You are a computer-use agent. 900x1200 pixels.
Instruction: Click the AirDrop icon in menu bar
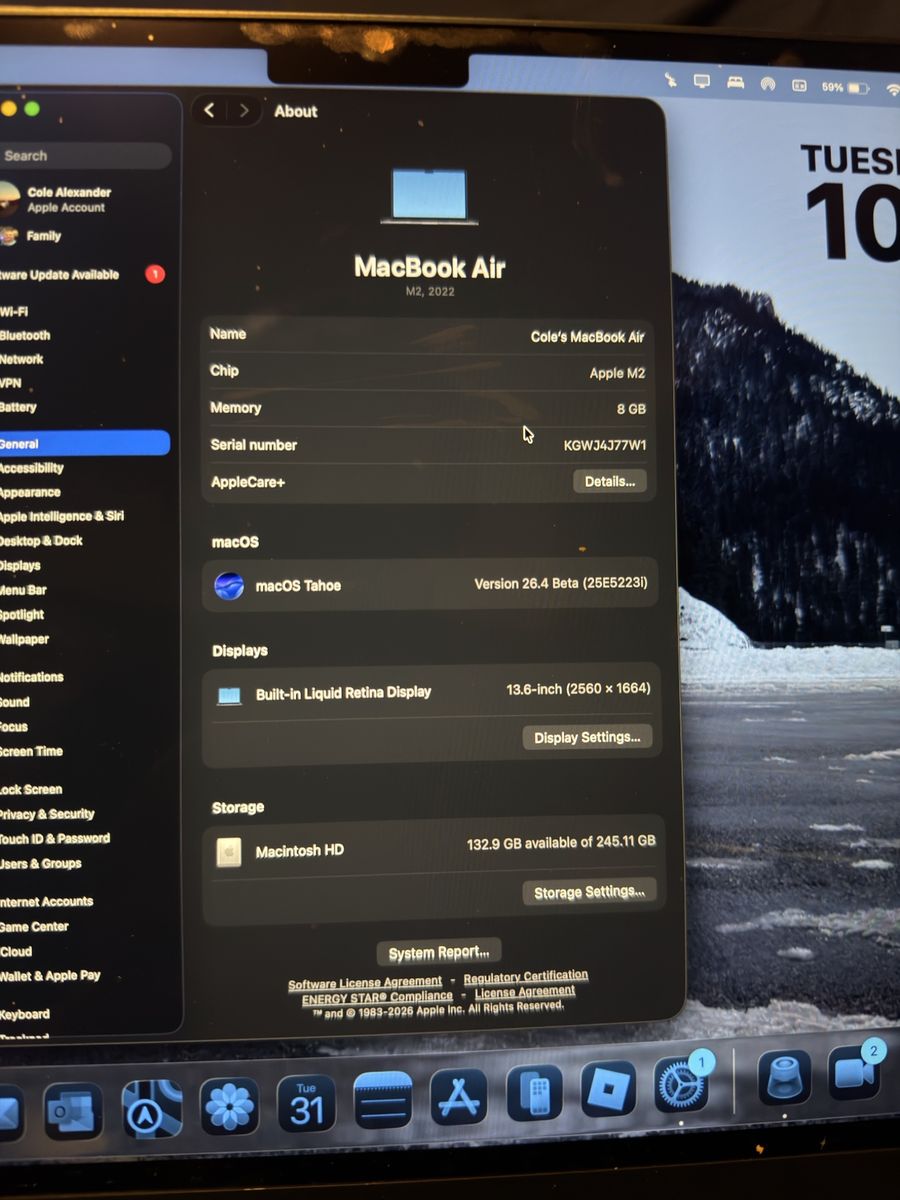768,84
